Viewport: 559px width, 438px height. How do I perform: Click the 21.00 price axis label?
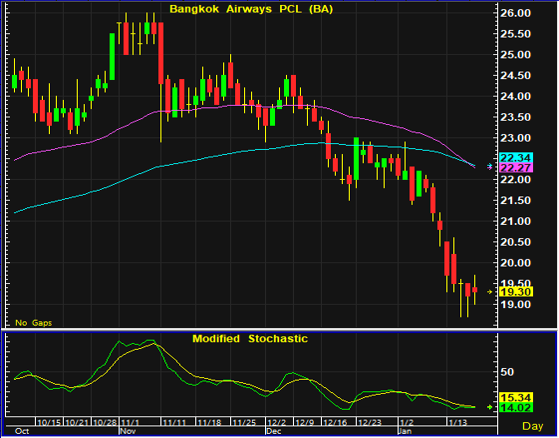tap(516, 221)
